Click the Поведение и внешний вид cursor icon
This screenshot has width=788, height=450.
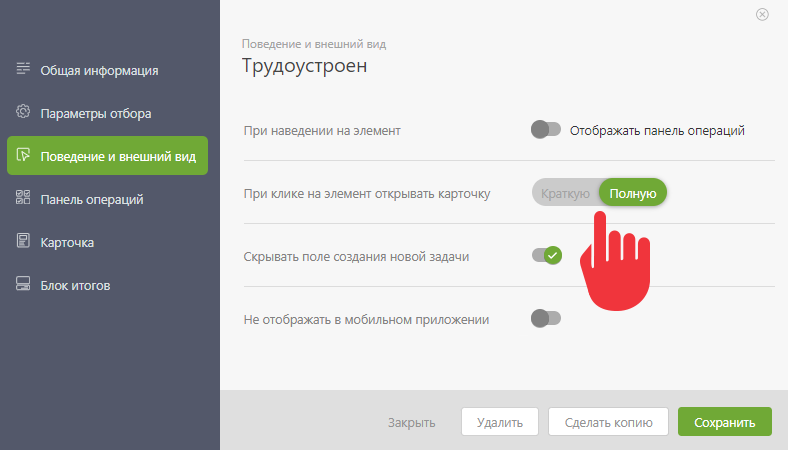pos(23,155)
